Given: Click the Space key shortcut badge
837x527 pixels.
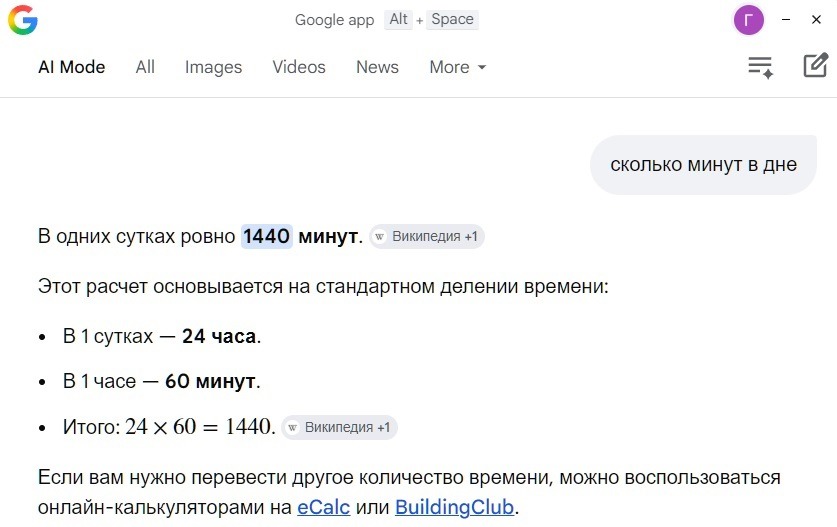Looking at the screenshot, I should (x=452, y=20).
